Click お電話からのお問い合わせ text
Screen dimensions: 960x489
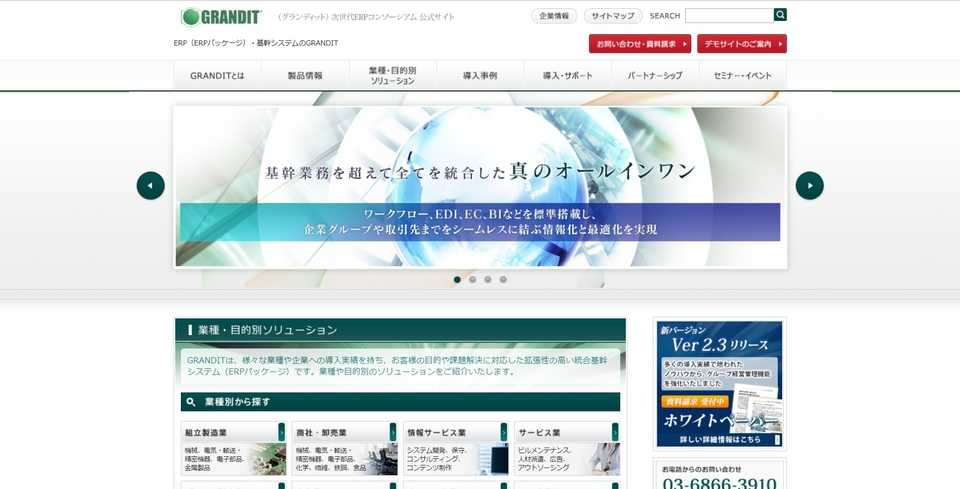pos(702,469)
